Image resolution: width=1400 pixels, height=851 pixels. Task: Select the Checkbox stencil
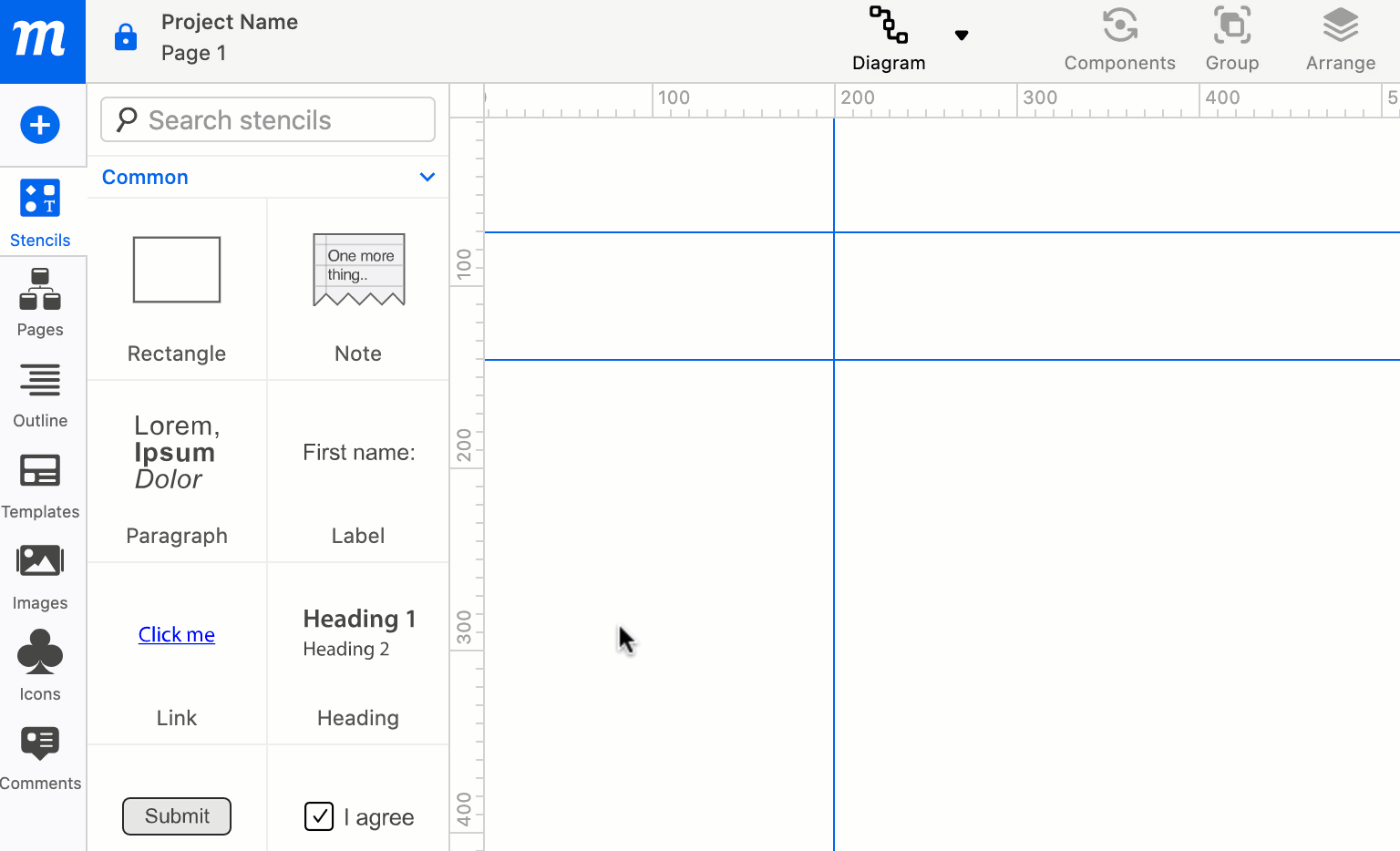click(358, 816)
